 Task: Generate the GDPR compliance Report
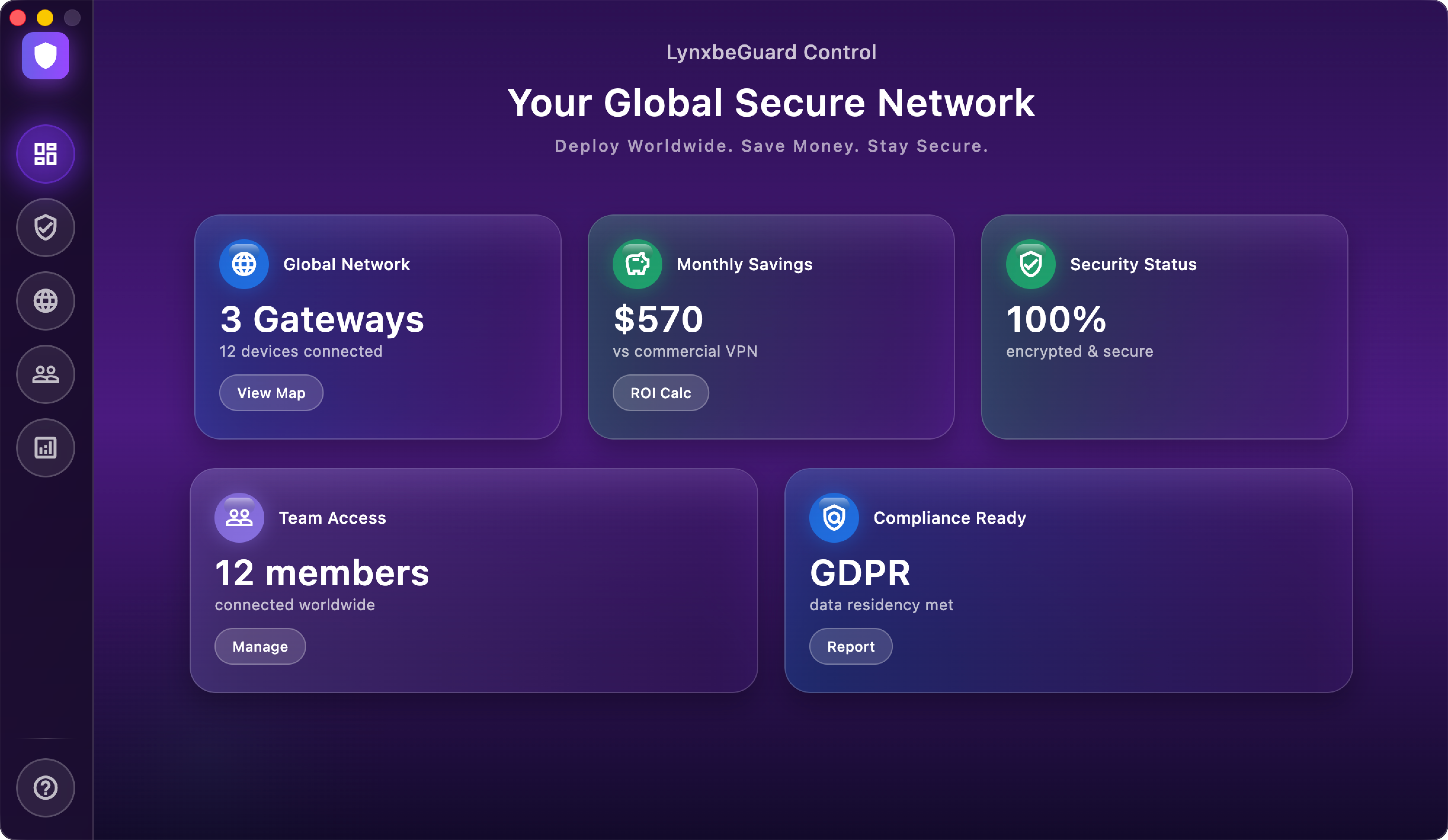(850, 646)
